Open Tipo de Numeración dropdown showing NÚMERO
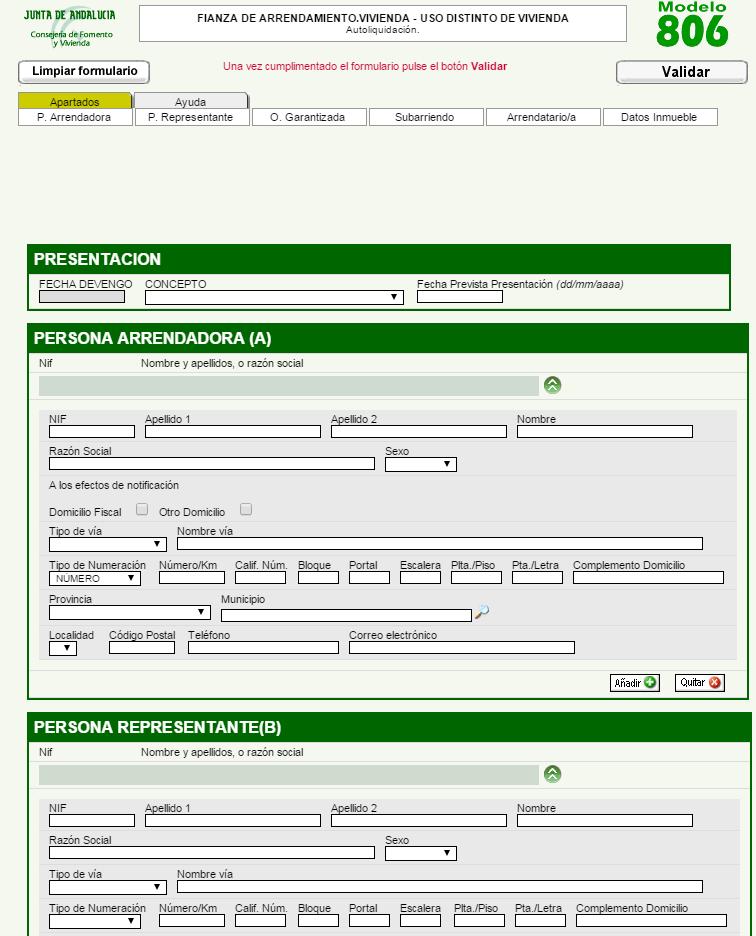Viewport: 756px width, 936px height. pos(95,578)
